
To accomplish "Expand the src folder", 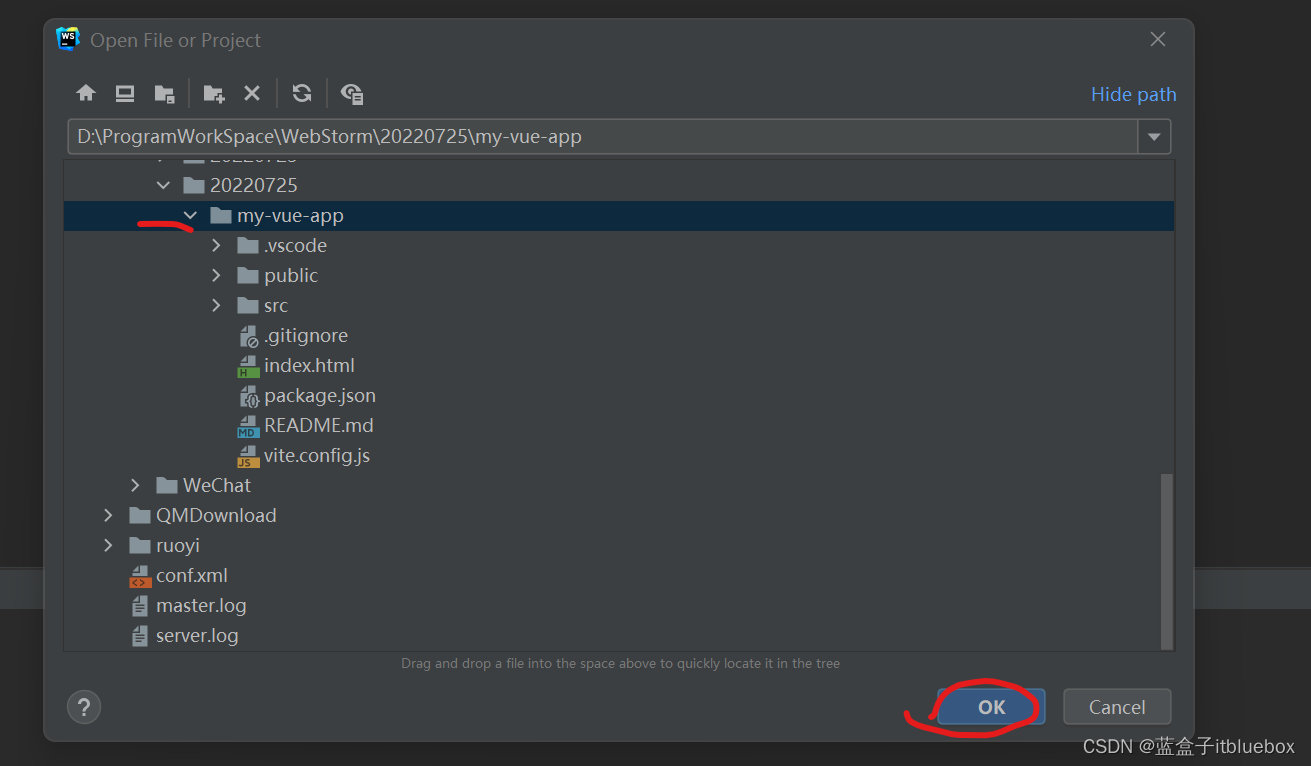I will (217, 305).
